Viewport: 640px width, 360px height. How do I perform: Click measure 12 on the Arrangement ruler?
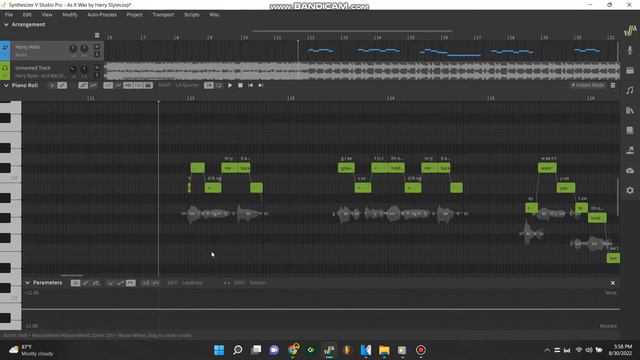[311, 38]
